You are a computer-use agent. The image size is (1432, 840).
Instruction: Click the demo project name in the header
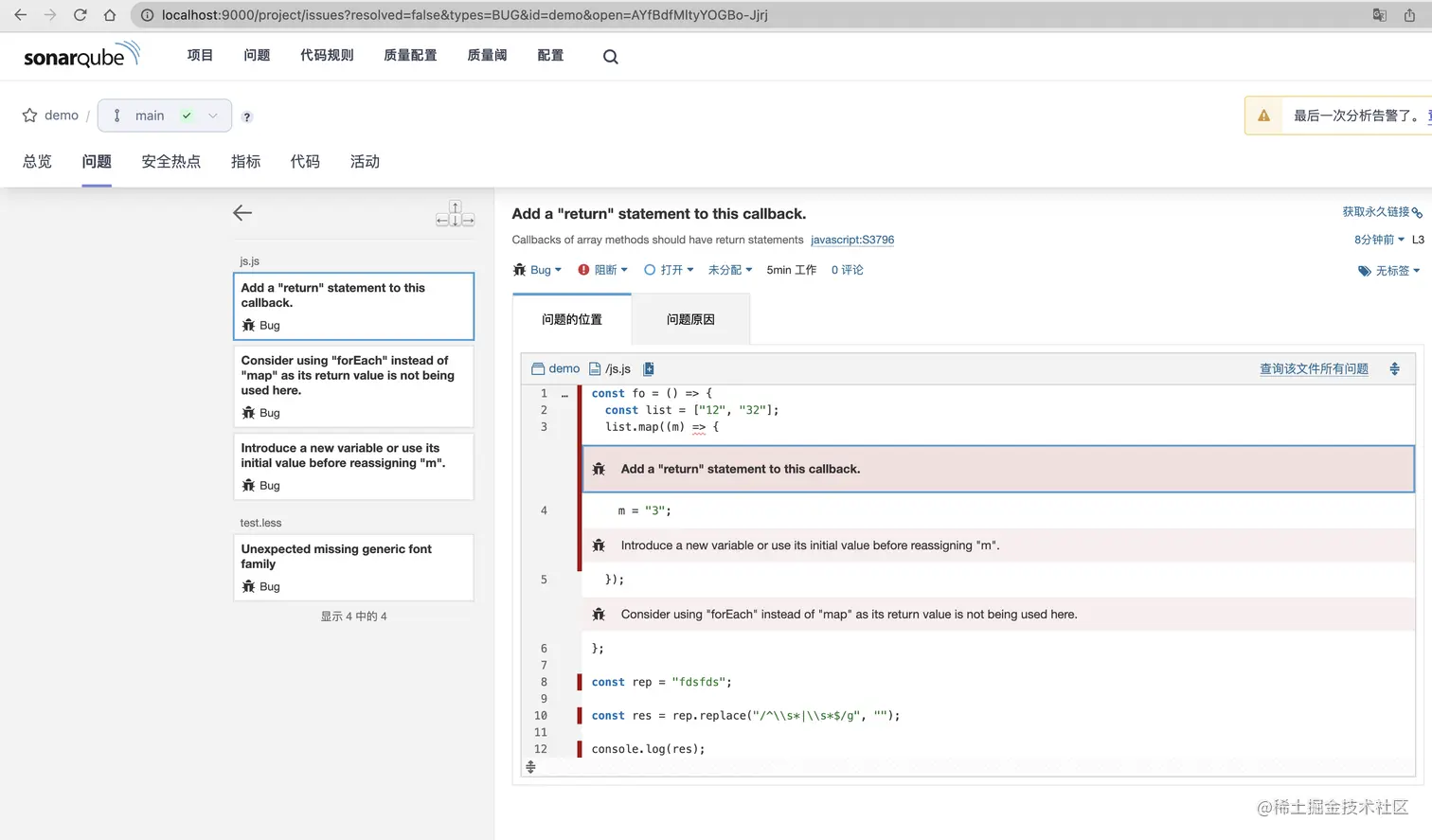tap(62, 116)
